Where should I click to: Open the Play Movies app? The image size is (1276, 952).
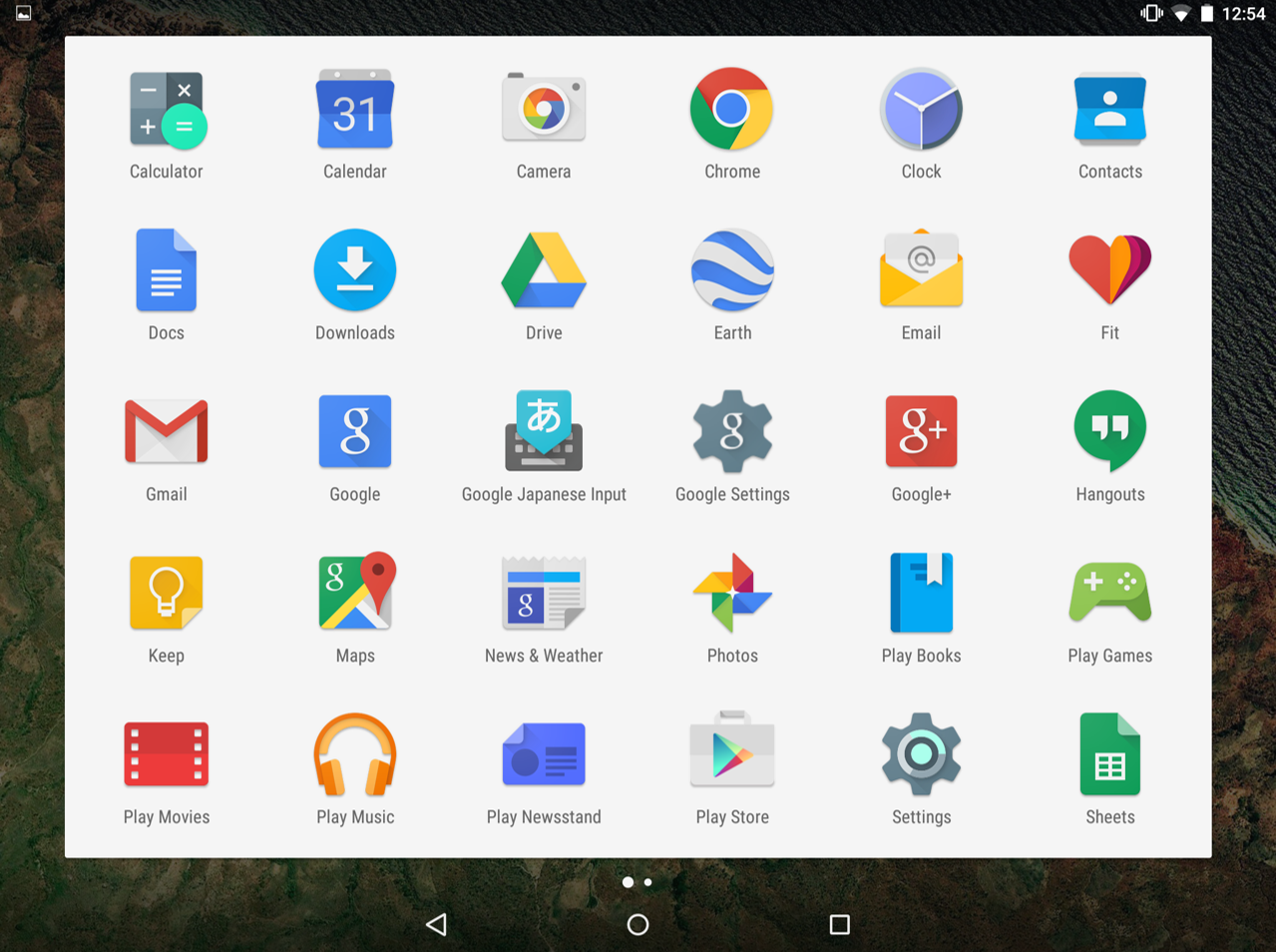(167, 754)
